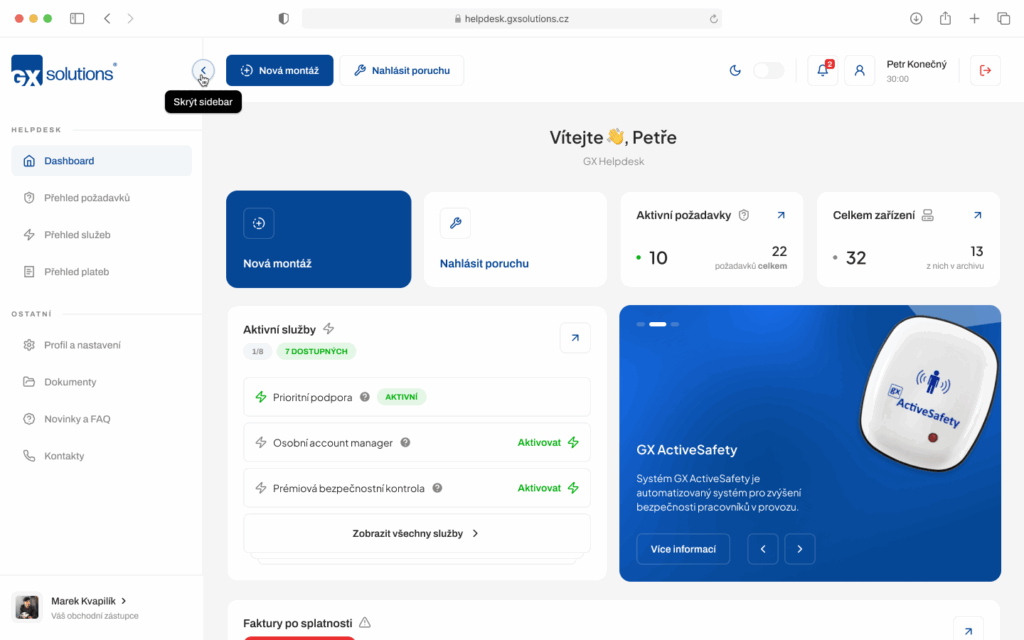Image resolution: width=1024 pixels, height=640 pixels.
Task: Click the user profile icon
Action: click(x=859, y=70)
